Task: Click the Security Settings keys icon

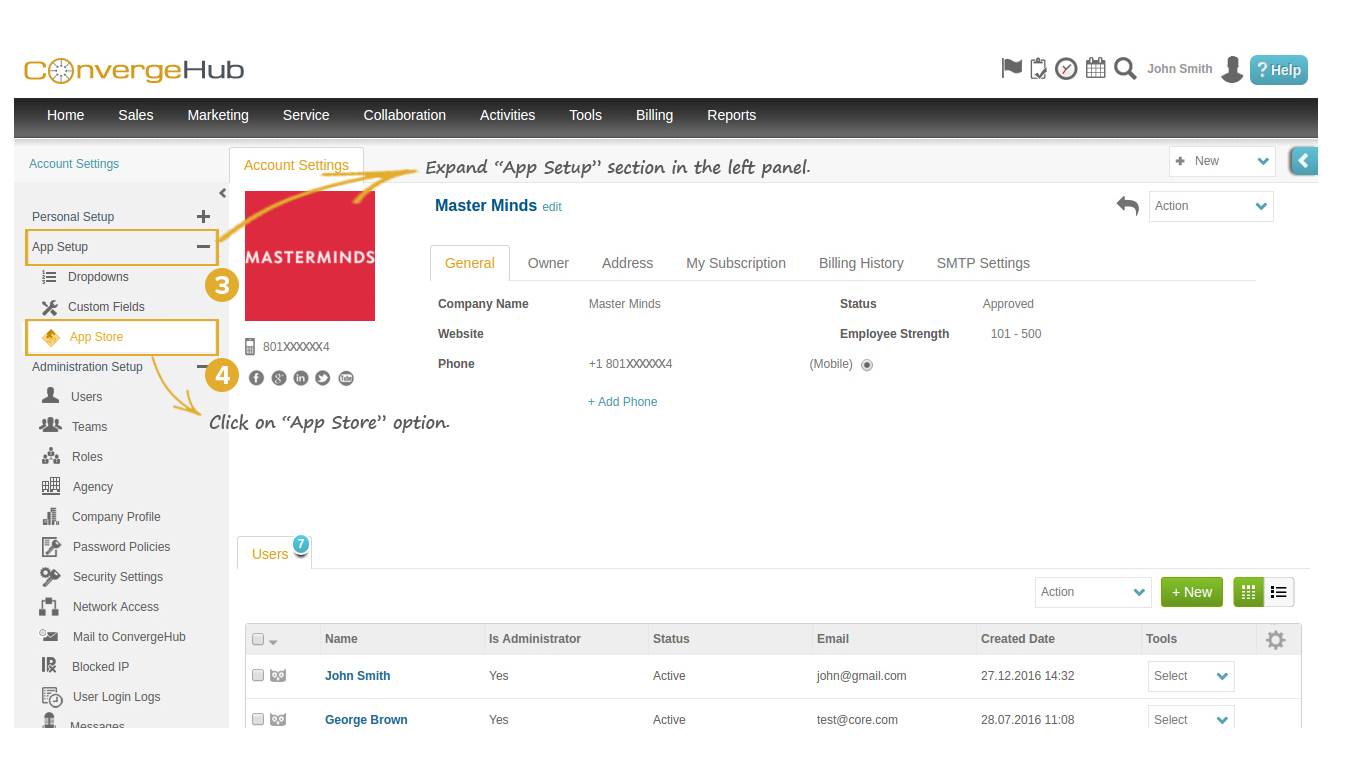Action: [50, 576]
